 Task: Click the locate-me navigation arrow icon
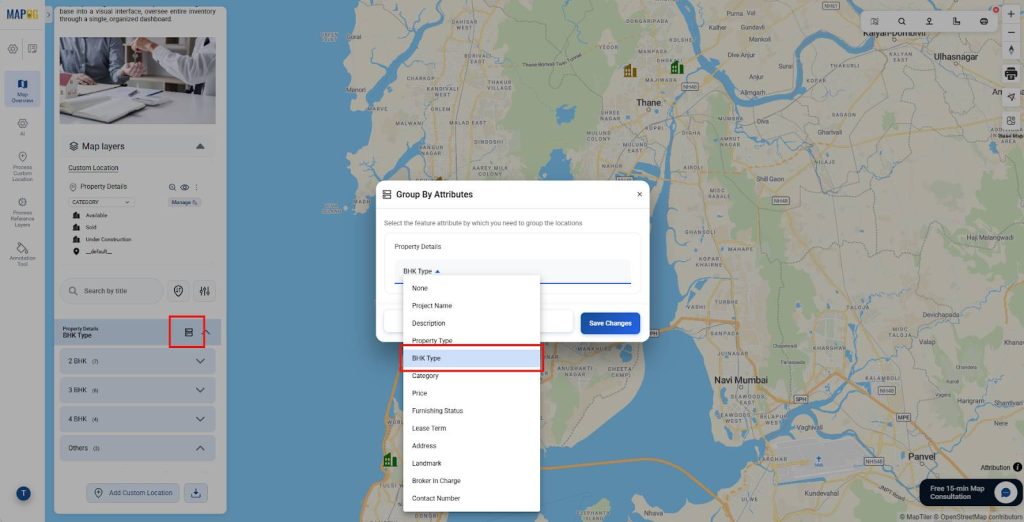point(1011,97)
